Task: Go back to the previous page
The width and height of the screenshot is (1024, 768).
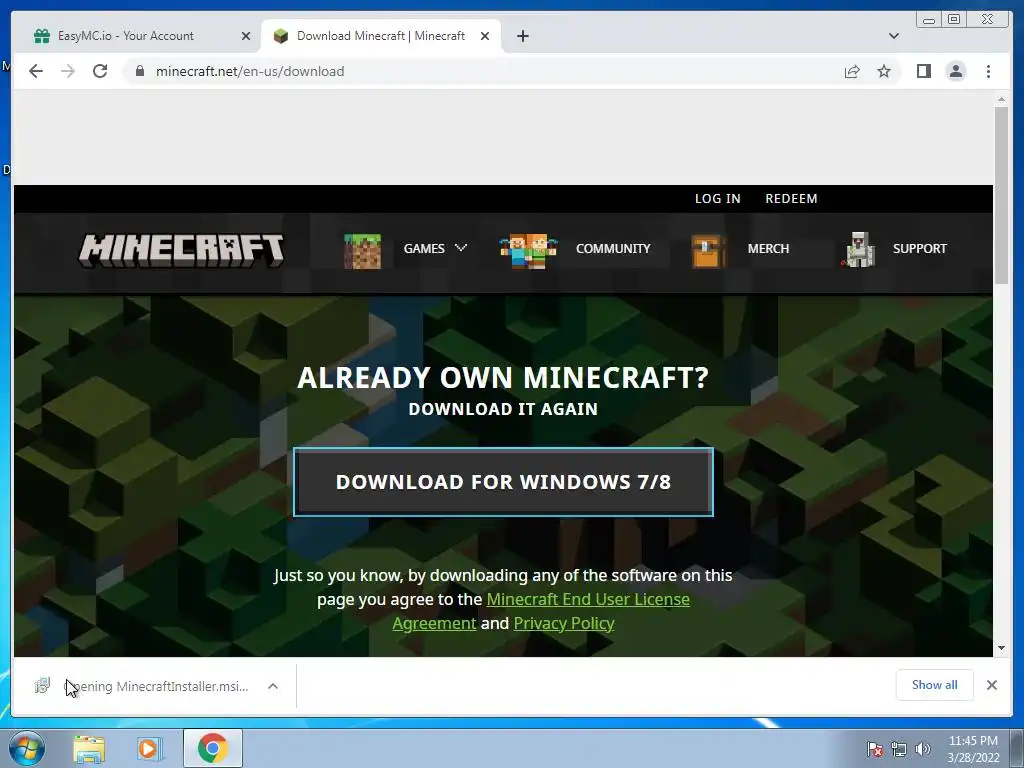Action: (36, 71)
